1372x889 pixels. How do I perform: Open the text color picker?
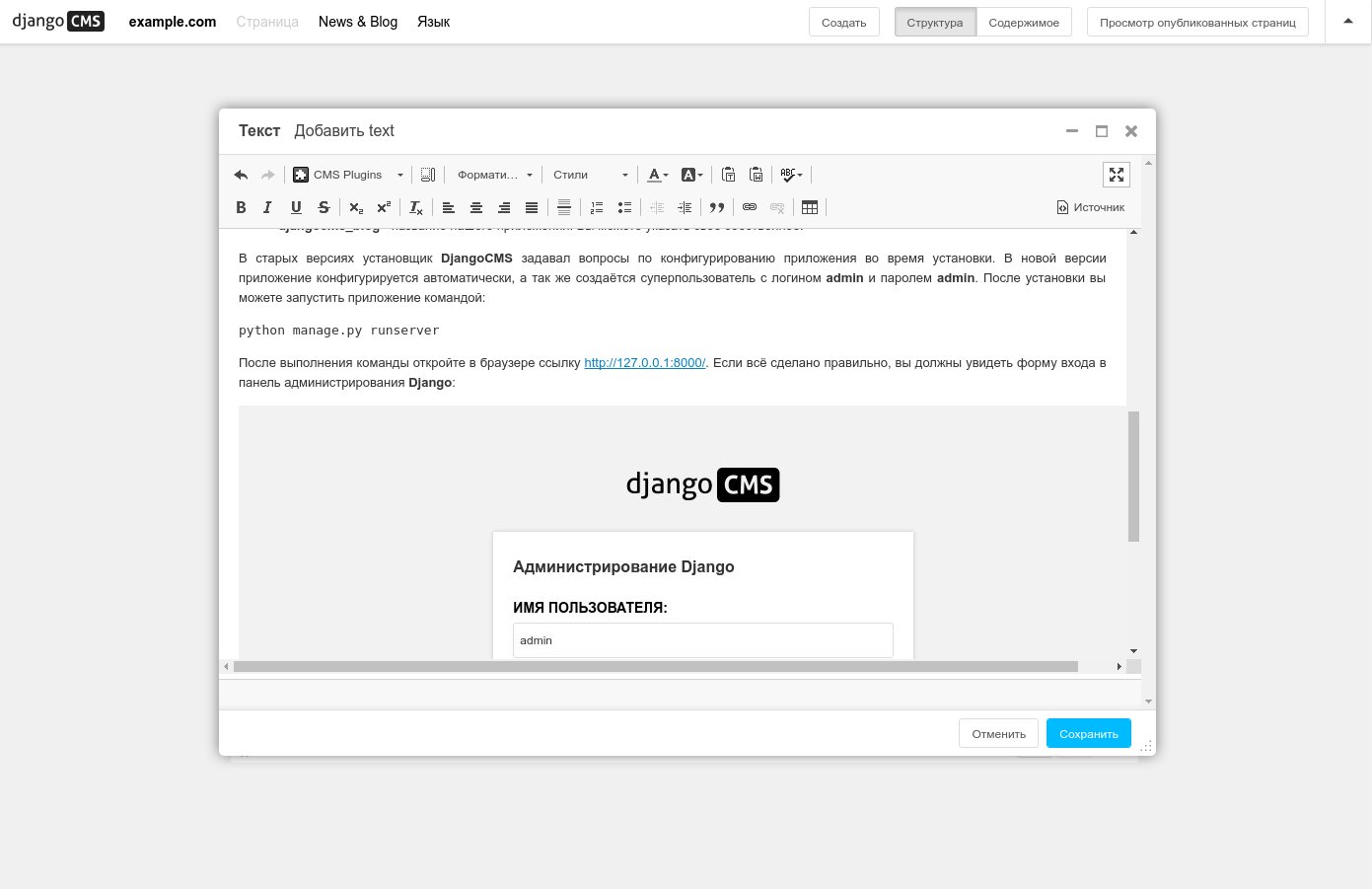tap(657, 175)
